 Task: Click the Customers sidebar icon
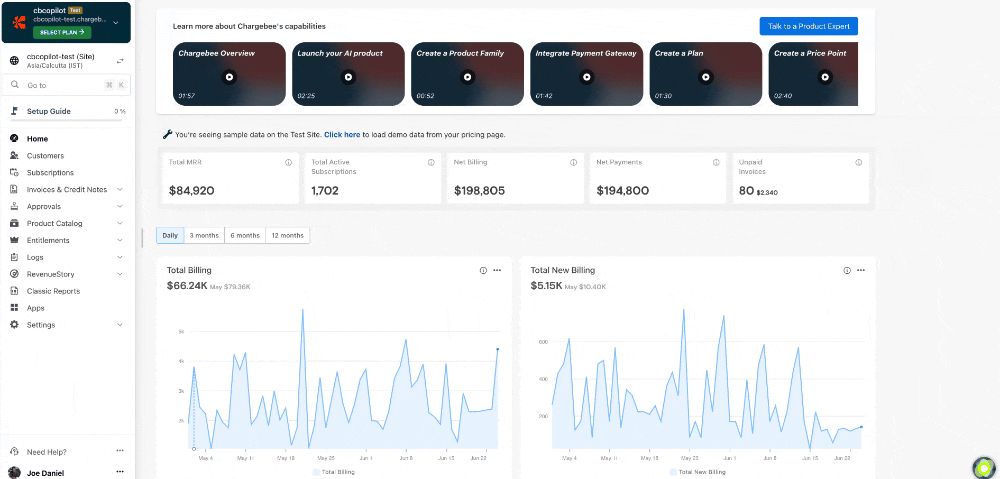pyautogui.click(x=14, y=156)
